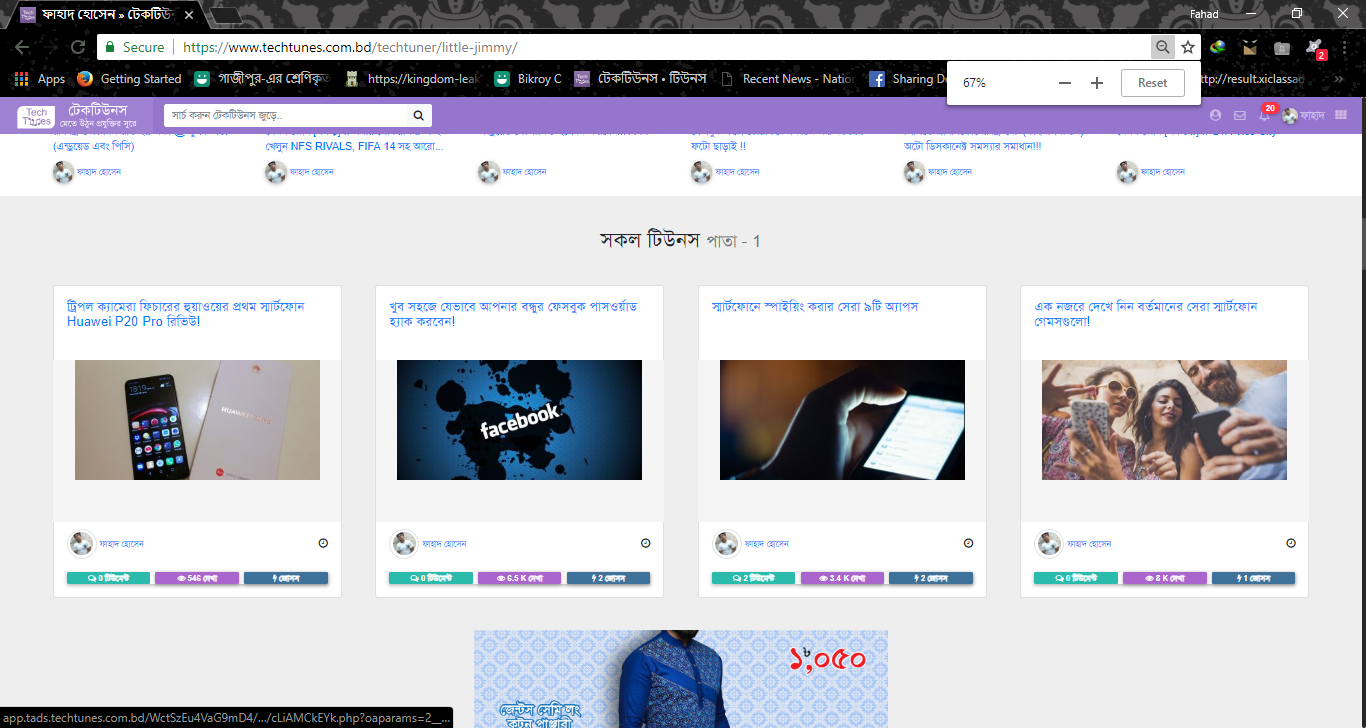Click the Facebook splash thumbnail image
Viewport: 1366px width, 728px height.
[x=519, y=420]
